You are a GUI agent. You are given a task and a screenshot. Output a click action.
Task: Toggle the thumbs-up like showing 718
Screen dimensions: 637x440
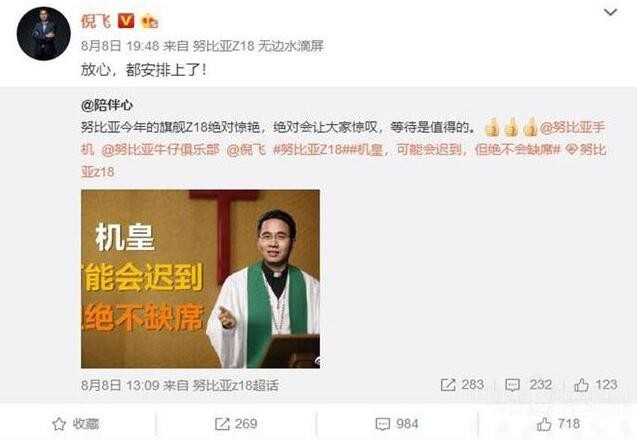coord(558,424)
